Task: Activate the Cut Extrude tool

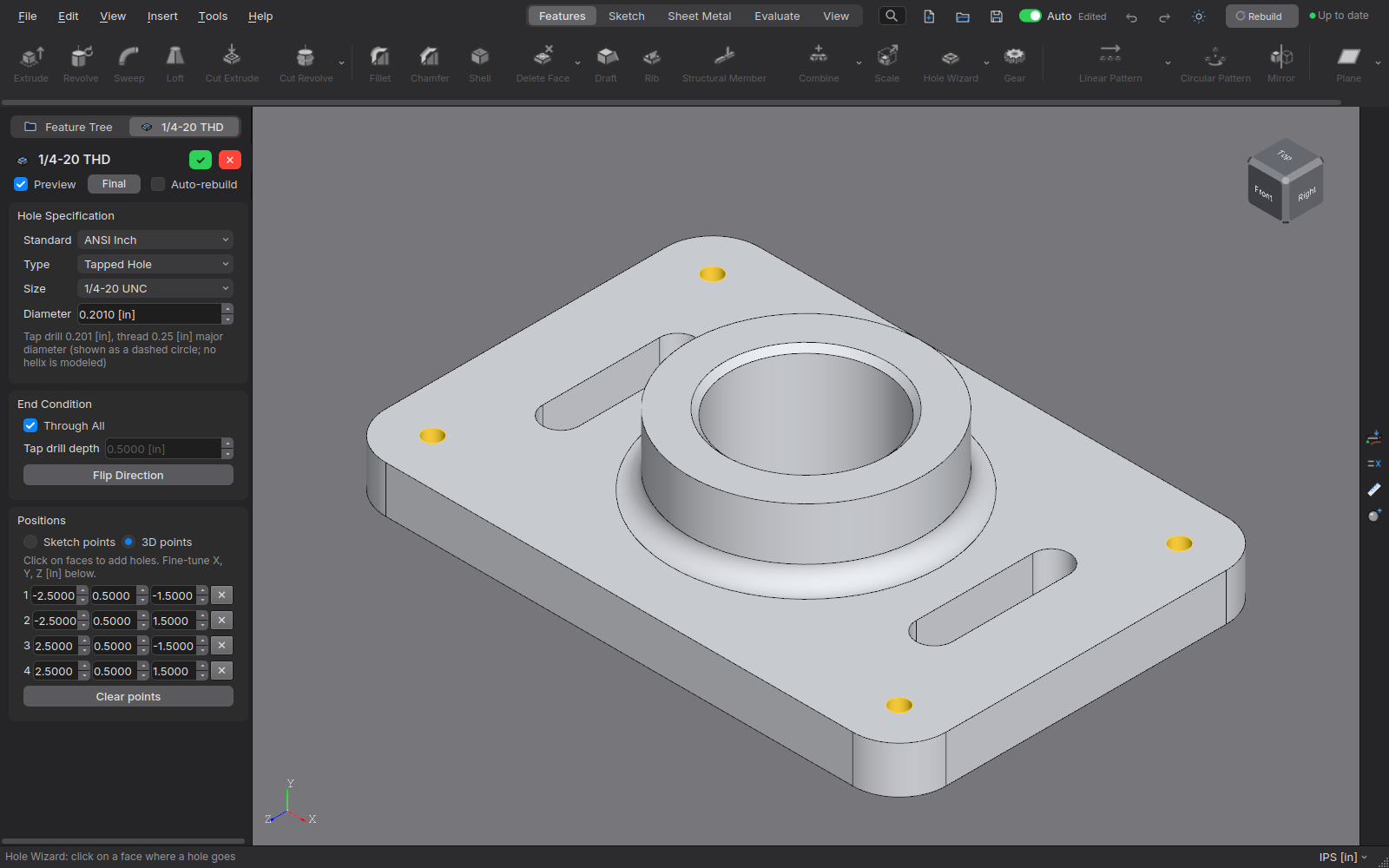Action: tap(232, 64)
